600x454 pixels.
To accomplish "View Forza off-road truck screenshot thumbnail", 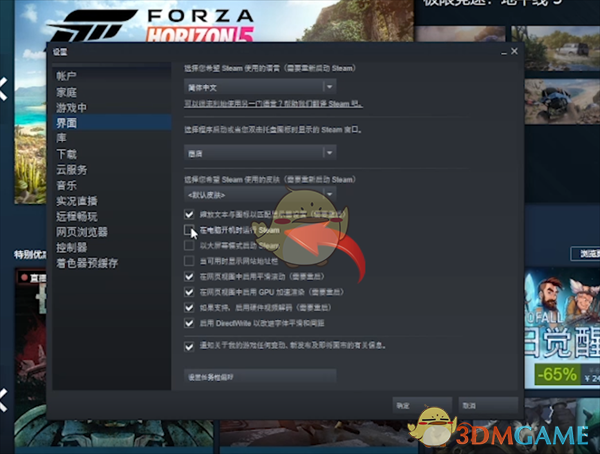I will pos(556,48).
